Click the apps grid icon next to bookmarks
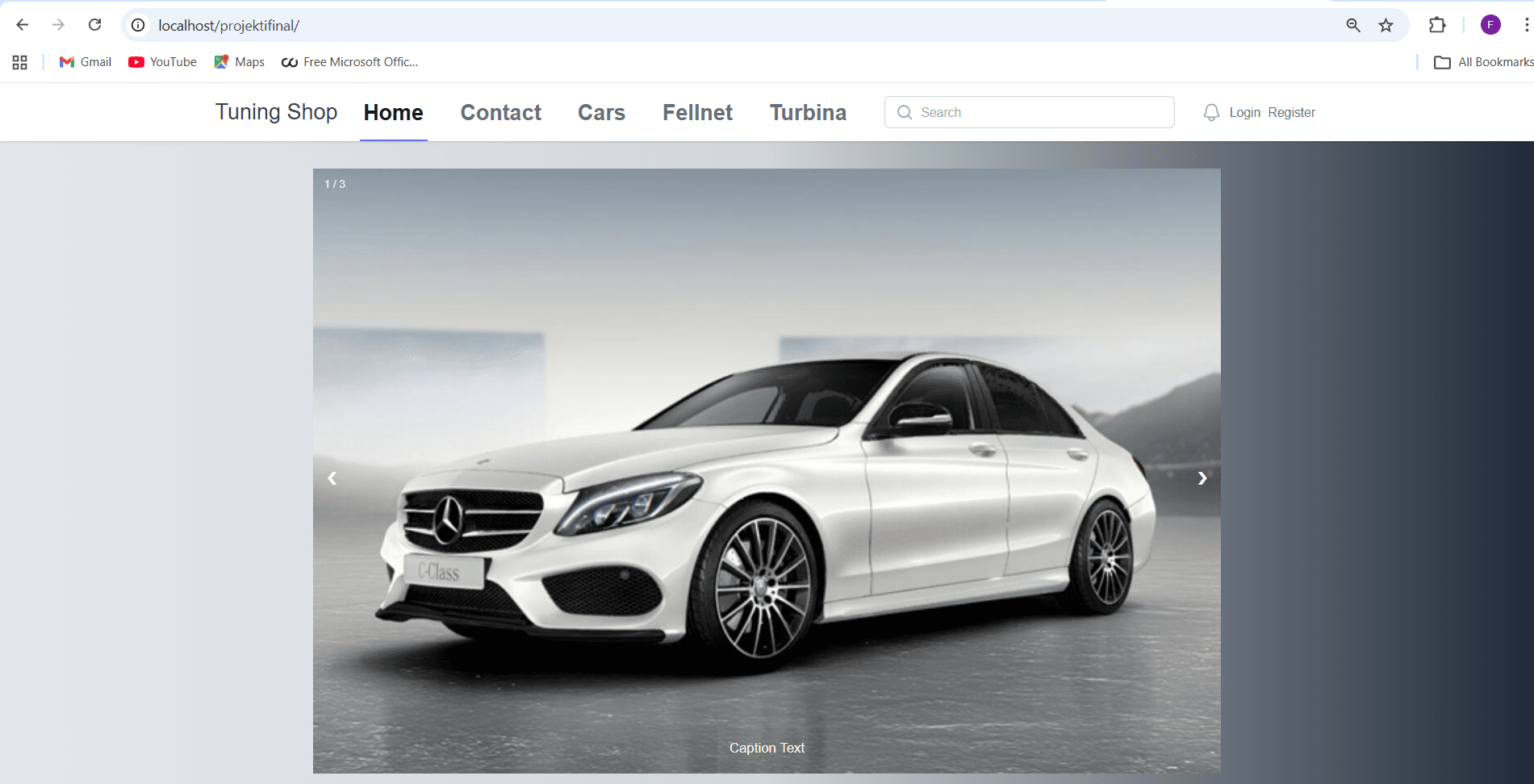This screenshot has height=784, width=1534. pyautogui.click(x=19, y=61)
